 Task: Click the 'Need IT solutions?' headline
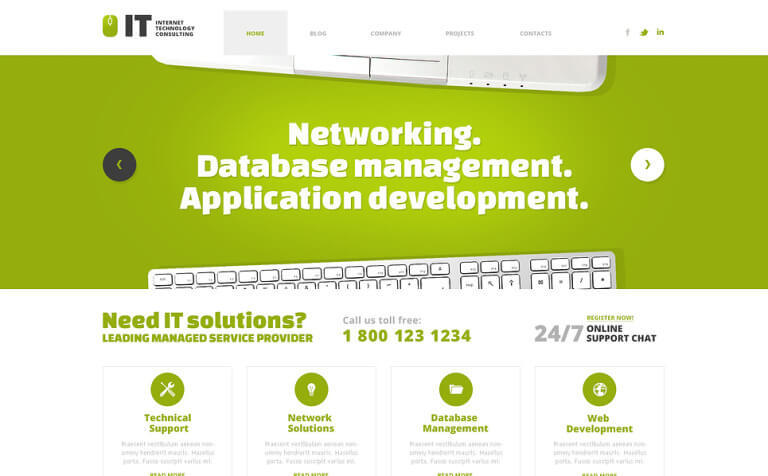click(204, 321)
